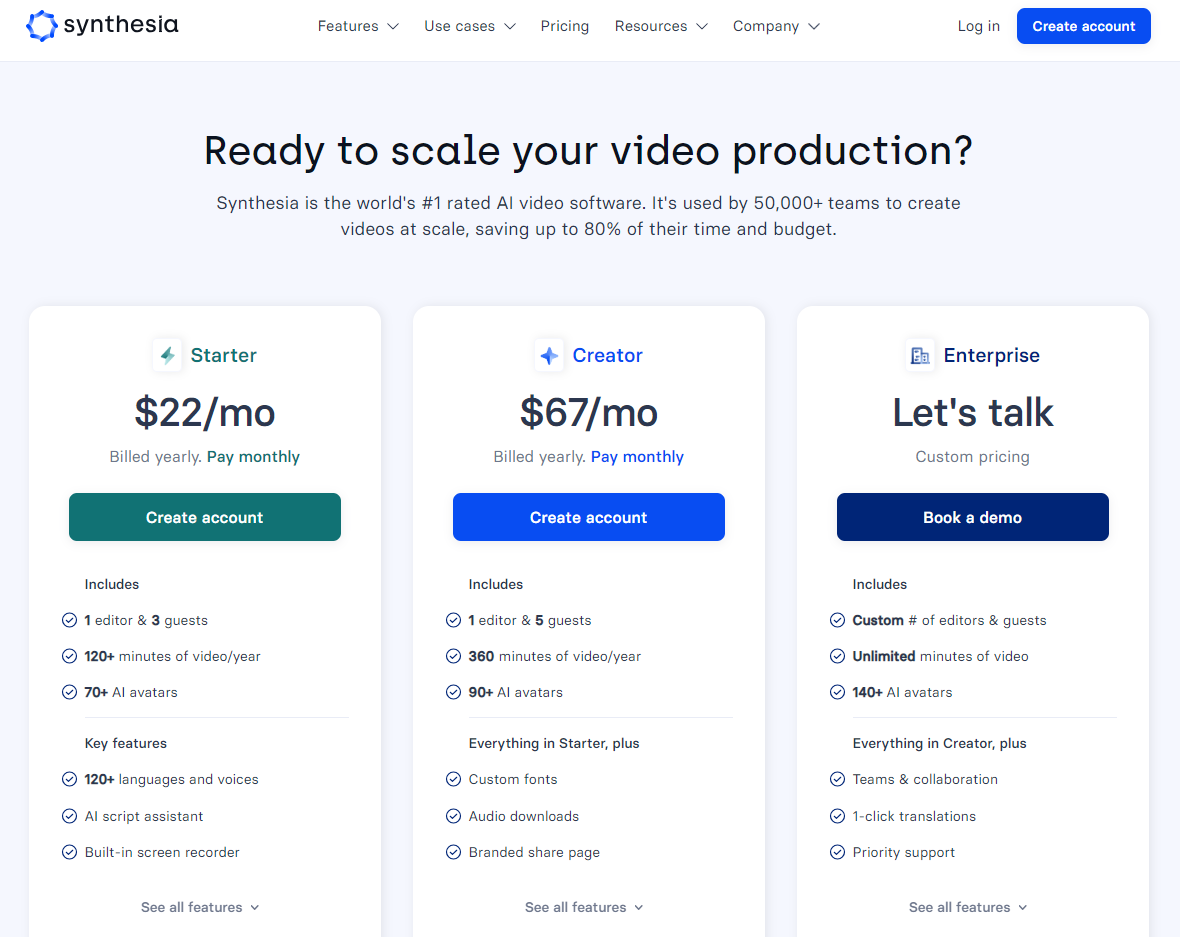Click the '$67/mo' Creator price
The width and height of the screenshot is (1180, 937).
click(588, 412)
